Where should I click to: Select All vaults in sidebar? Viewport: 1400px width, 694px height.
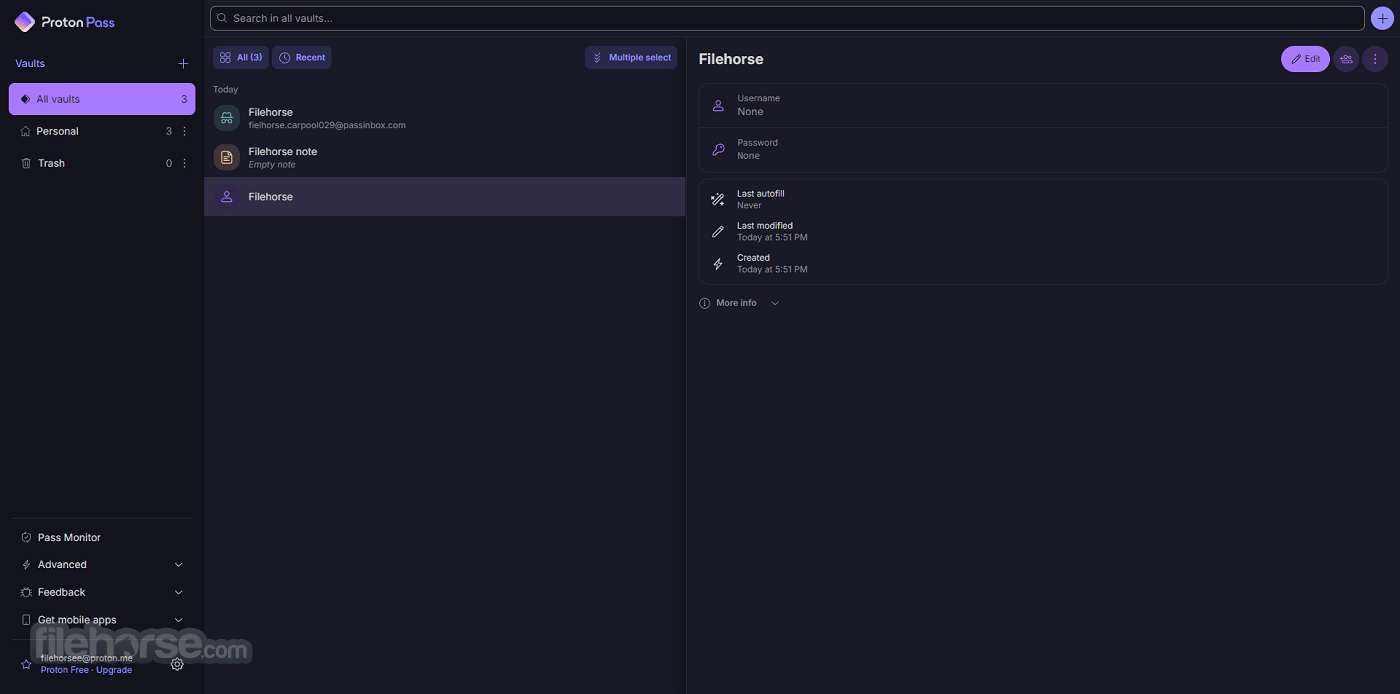(x=102, y=99)
